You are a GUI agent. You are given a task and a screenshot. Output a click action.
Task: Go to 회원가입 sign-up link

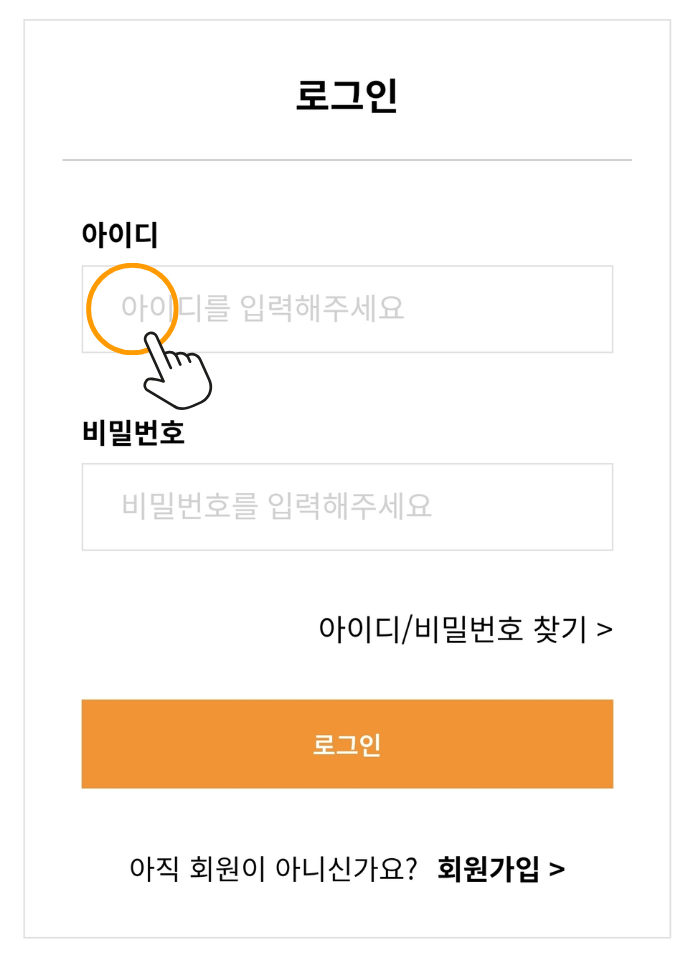pyautogui.click(x=489, y=869)
